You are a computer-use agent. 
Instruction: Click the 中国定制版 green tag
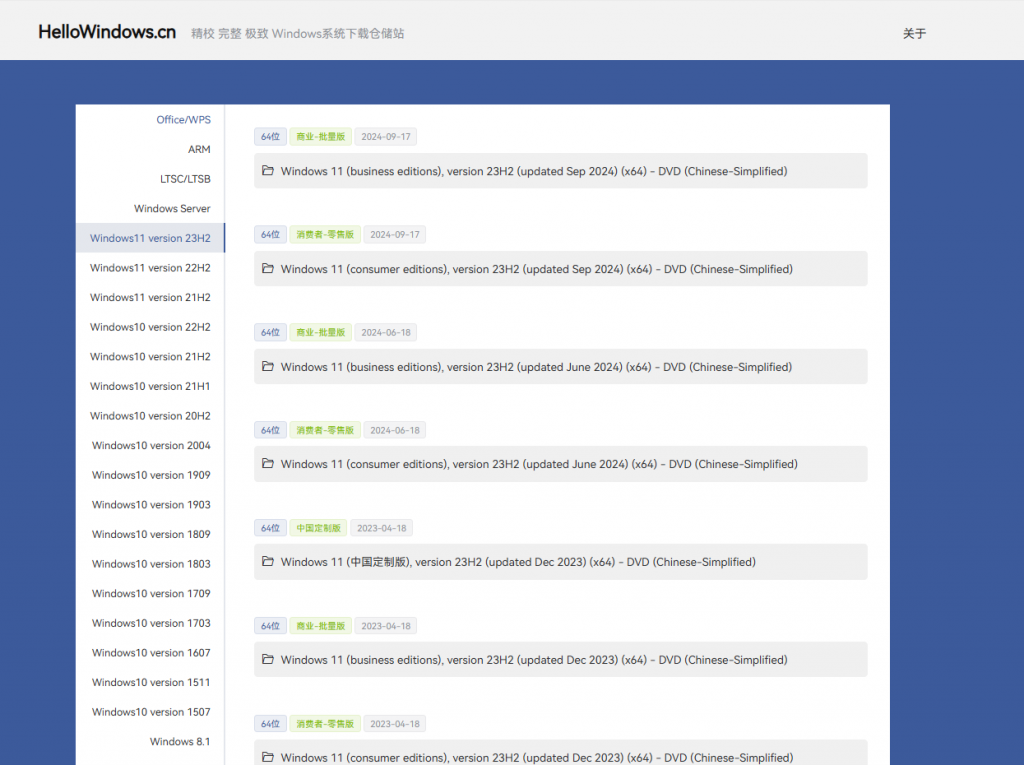[318, 528]
